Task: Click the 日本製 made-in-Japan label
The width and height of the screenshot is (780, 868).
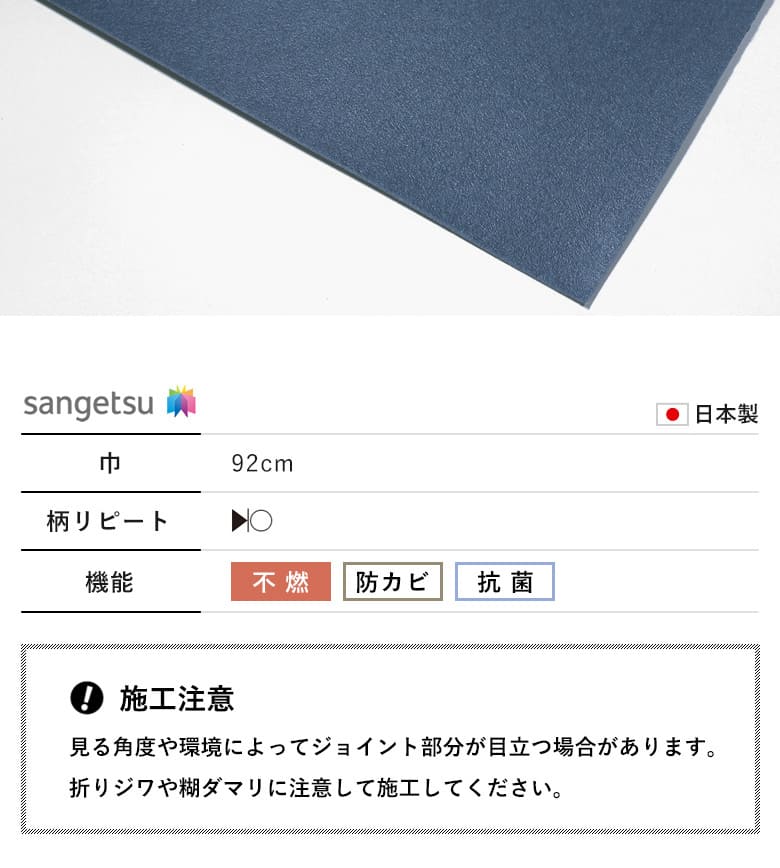Action: [726, 414]
